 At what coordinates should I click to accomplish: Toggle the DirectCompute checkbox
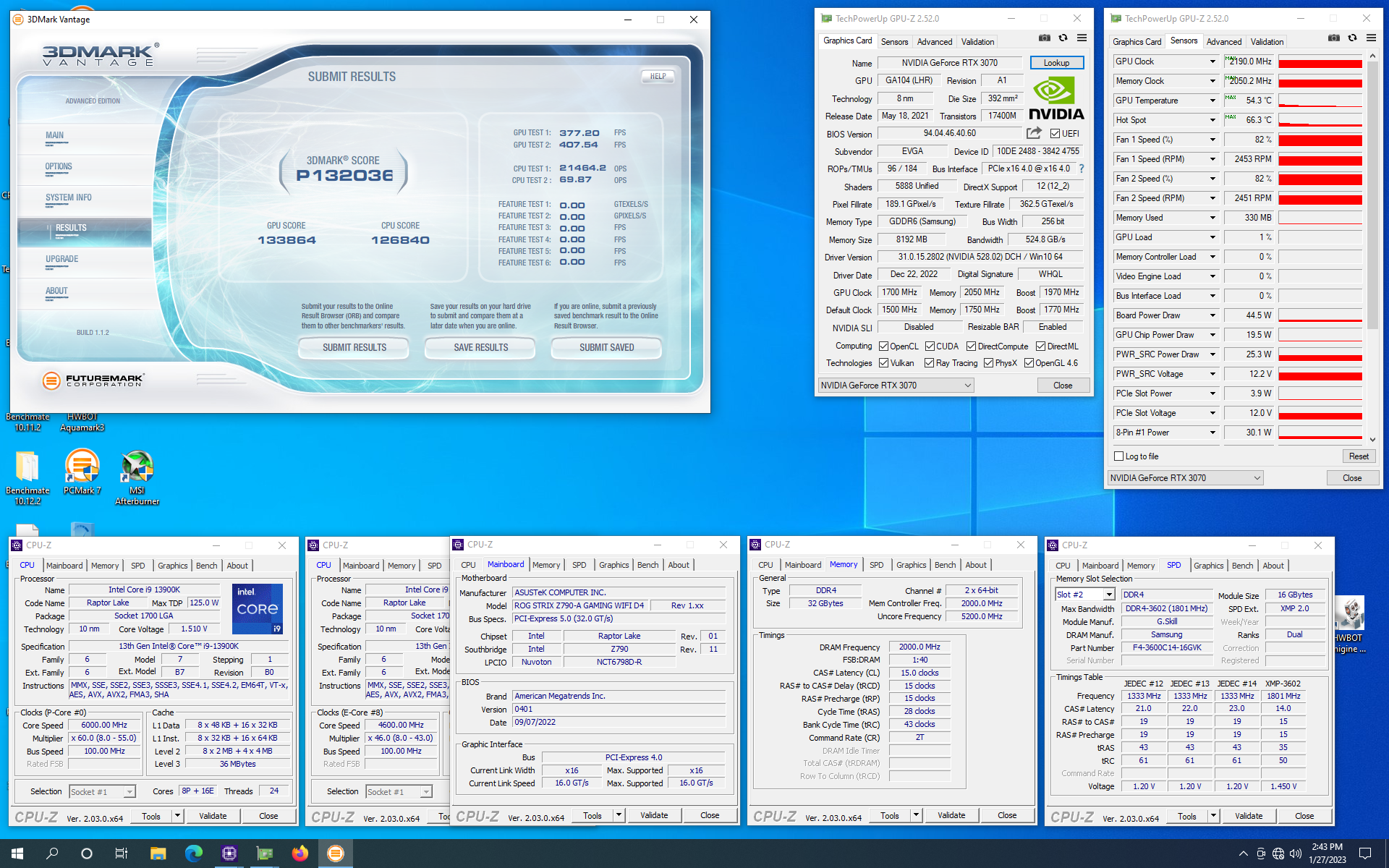click(972, 346)
